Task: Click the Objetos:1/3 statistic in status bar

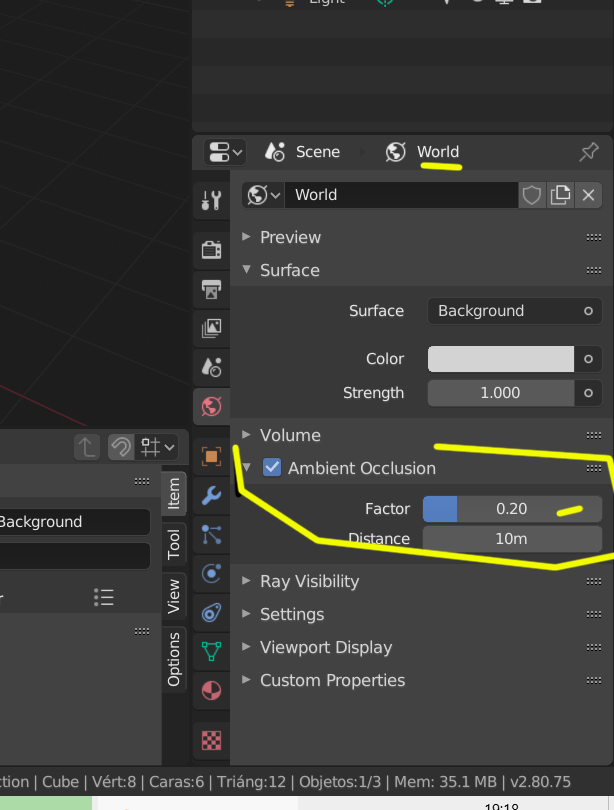Action: point(340,782)
